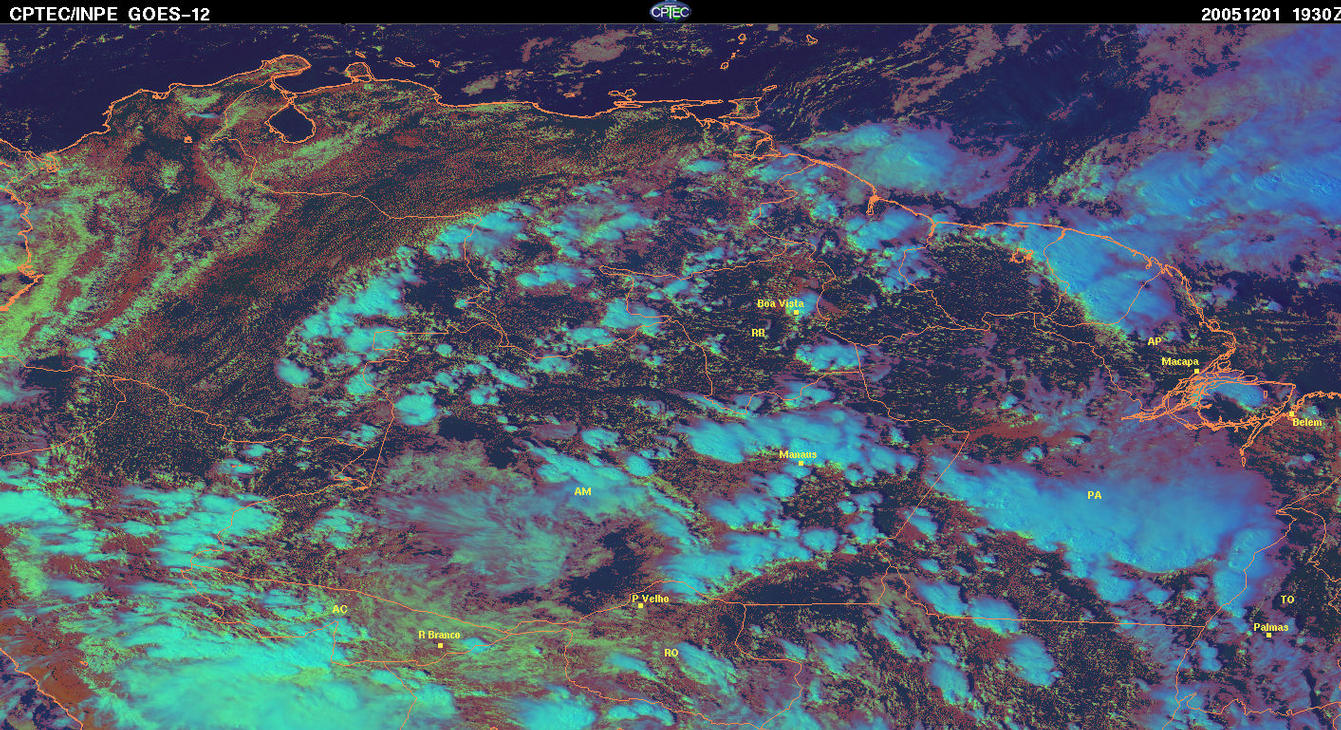The height and width of the screenshot is (730, 1341).
Task: Click the PA state label
Action: [x=1094, y=494]
